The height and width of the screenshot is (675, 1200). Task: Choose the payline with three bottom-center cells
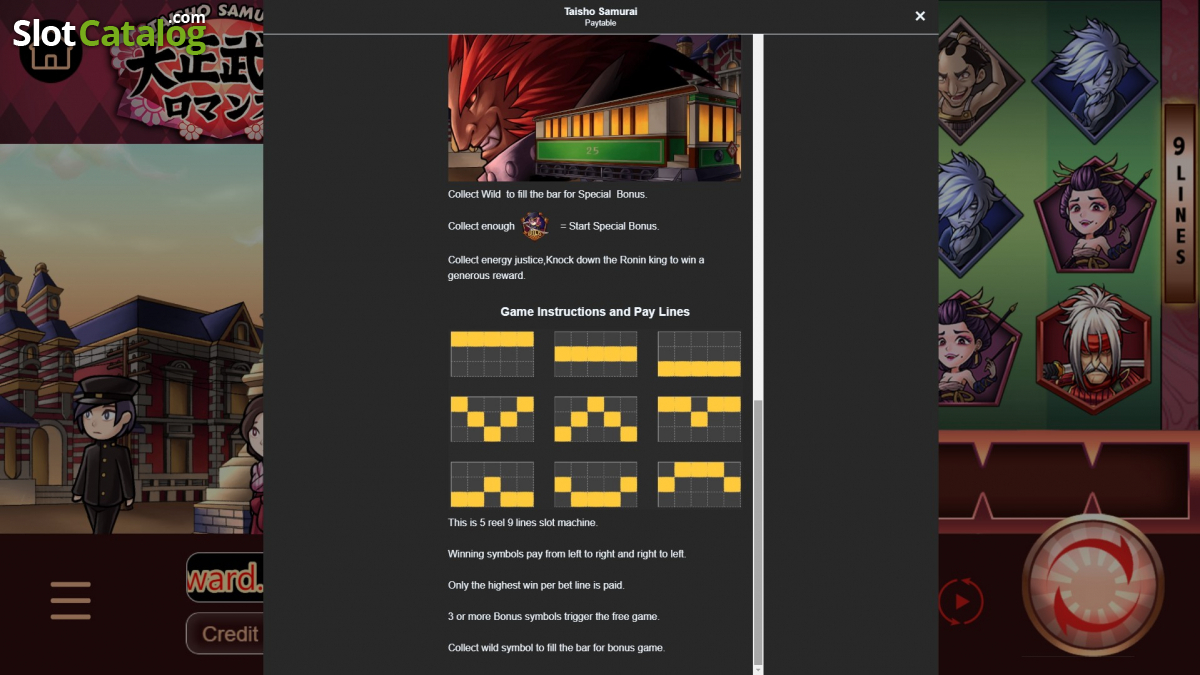tap(596, 484)
